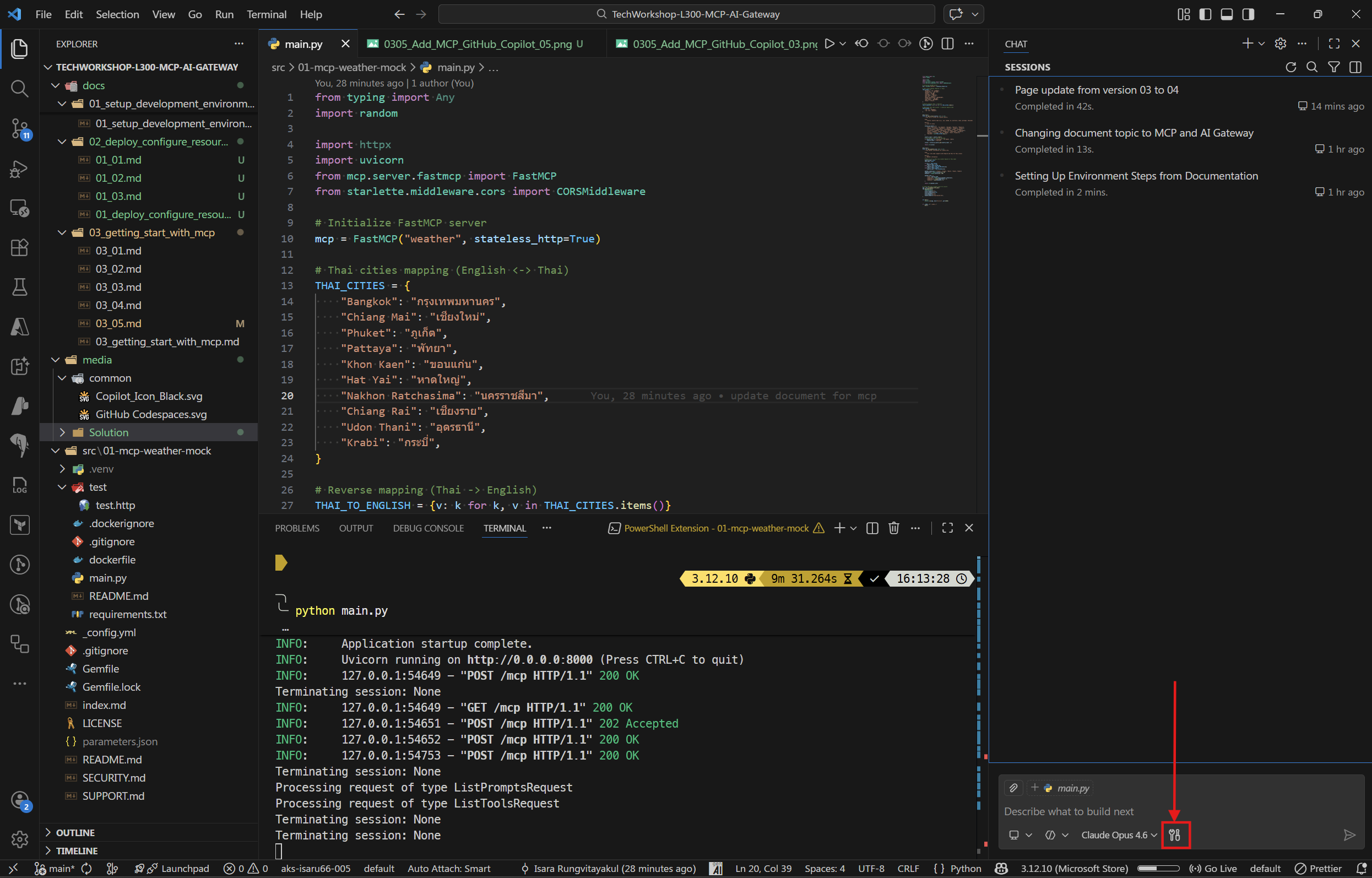
Task: Toggle sessions side-by-side layout icon
Action: coord(1355,67)
